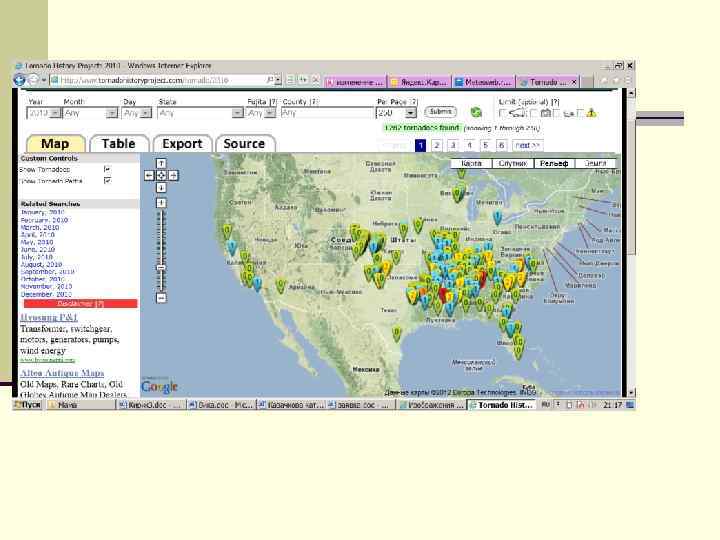Click the tornado marker near Minnesota top

click(x=461, y=173)
